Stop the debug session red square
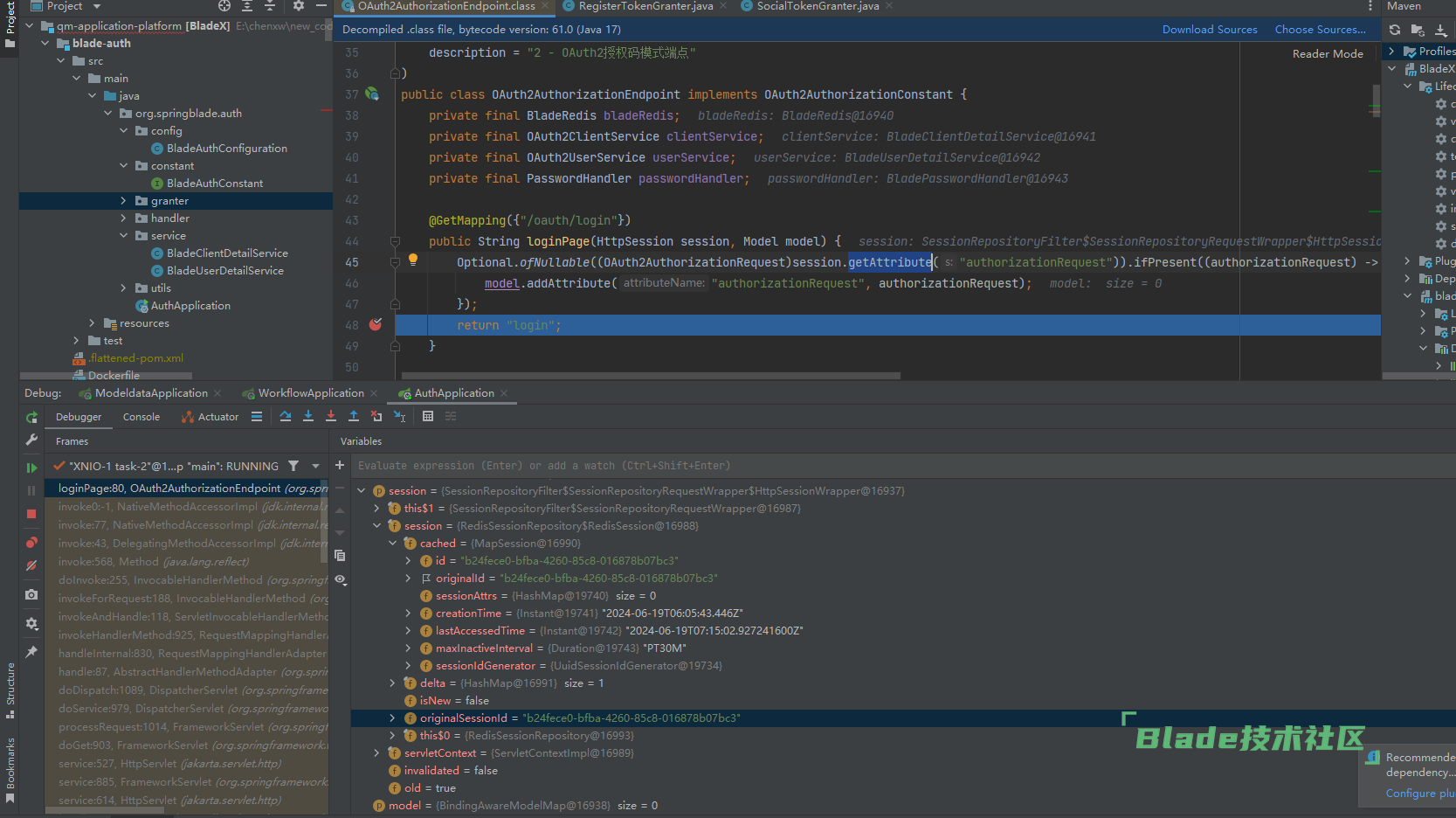The width and height of the screenshot is (1456, 818). [x=31, y=514]
